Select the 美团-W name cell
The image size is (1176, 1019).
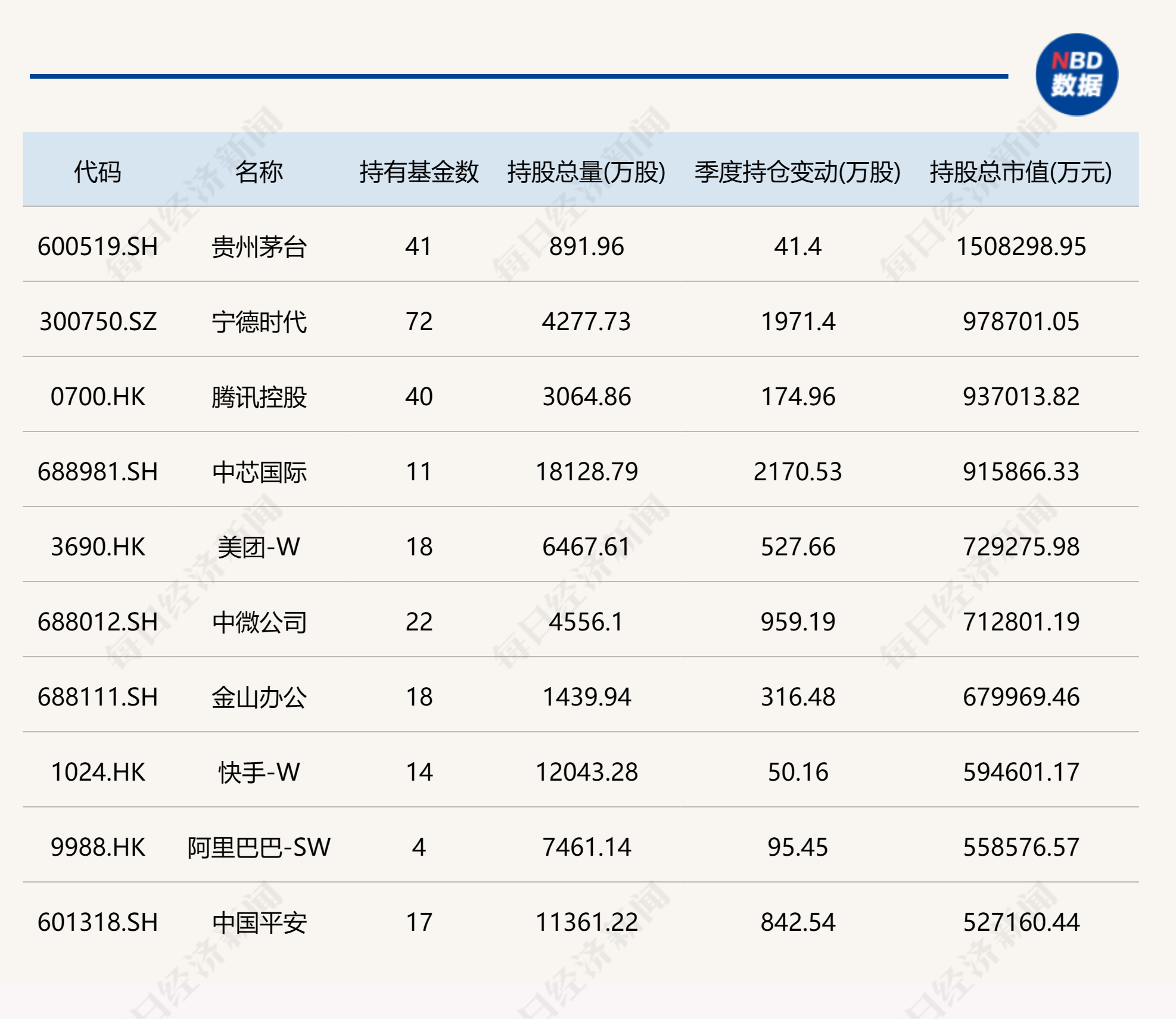pos(259,547)
